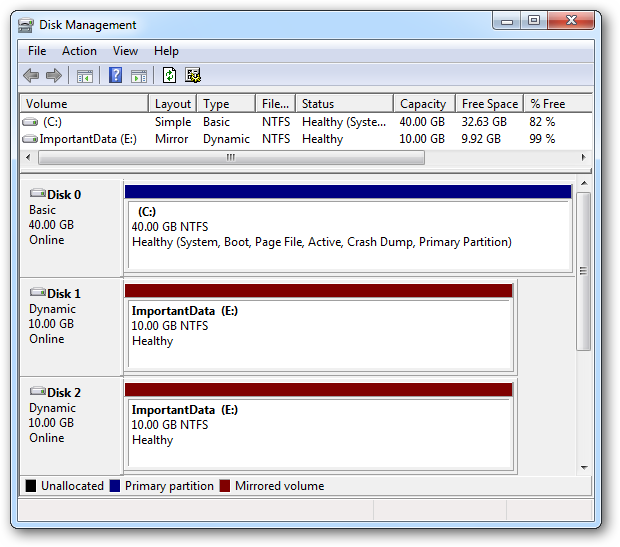Viewport: 620px width, 547px height.
Task: Click the dark red Mirrored volume legend swatch
Action: (x=225, y=486)
